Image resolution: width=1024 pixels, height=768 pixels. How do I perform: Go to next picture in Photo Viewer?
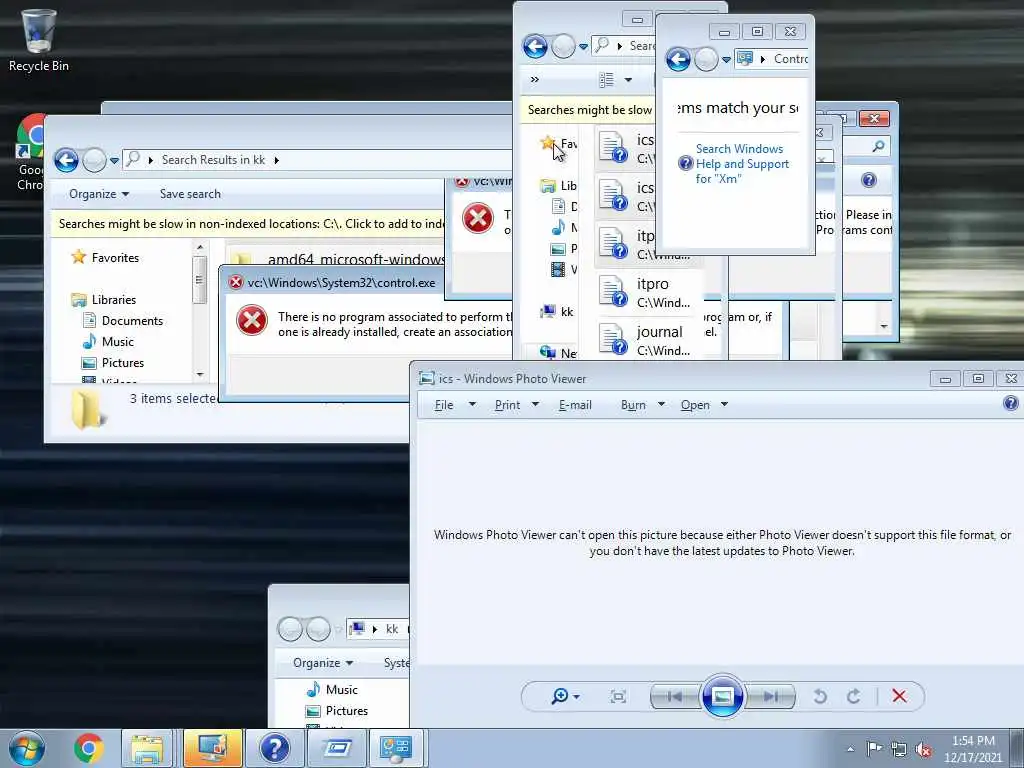(x=771, y=697)
